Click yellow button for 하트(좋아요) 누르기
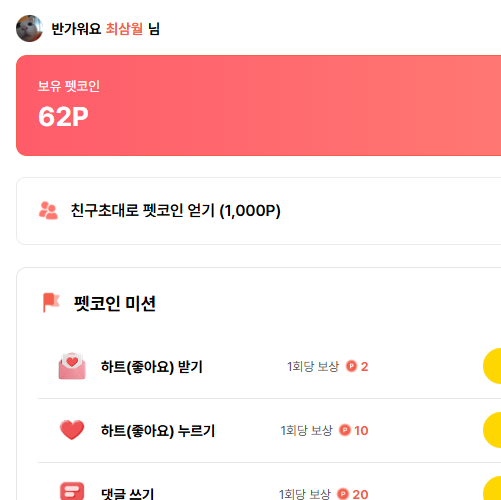This screenshot has width=501, height=500. click(492, 430)
